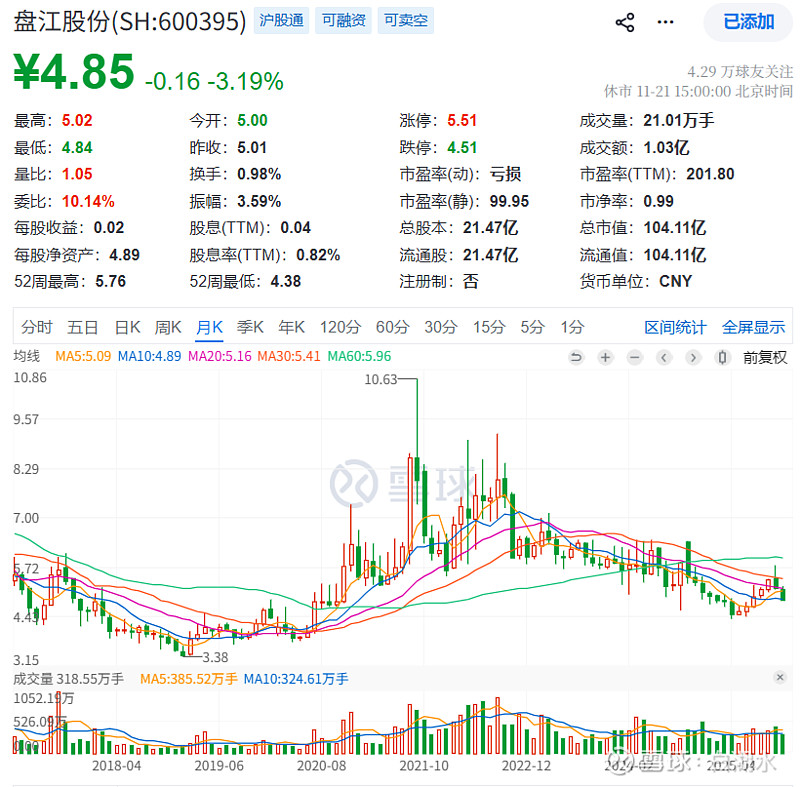Image resolution: width=800 pixels, height=787 pixels.
Task: Click the 成交量 318.55万手 label
Action: tap(68, 679)
